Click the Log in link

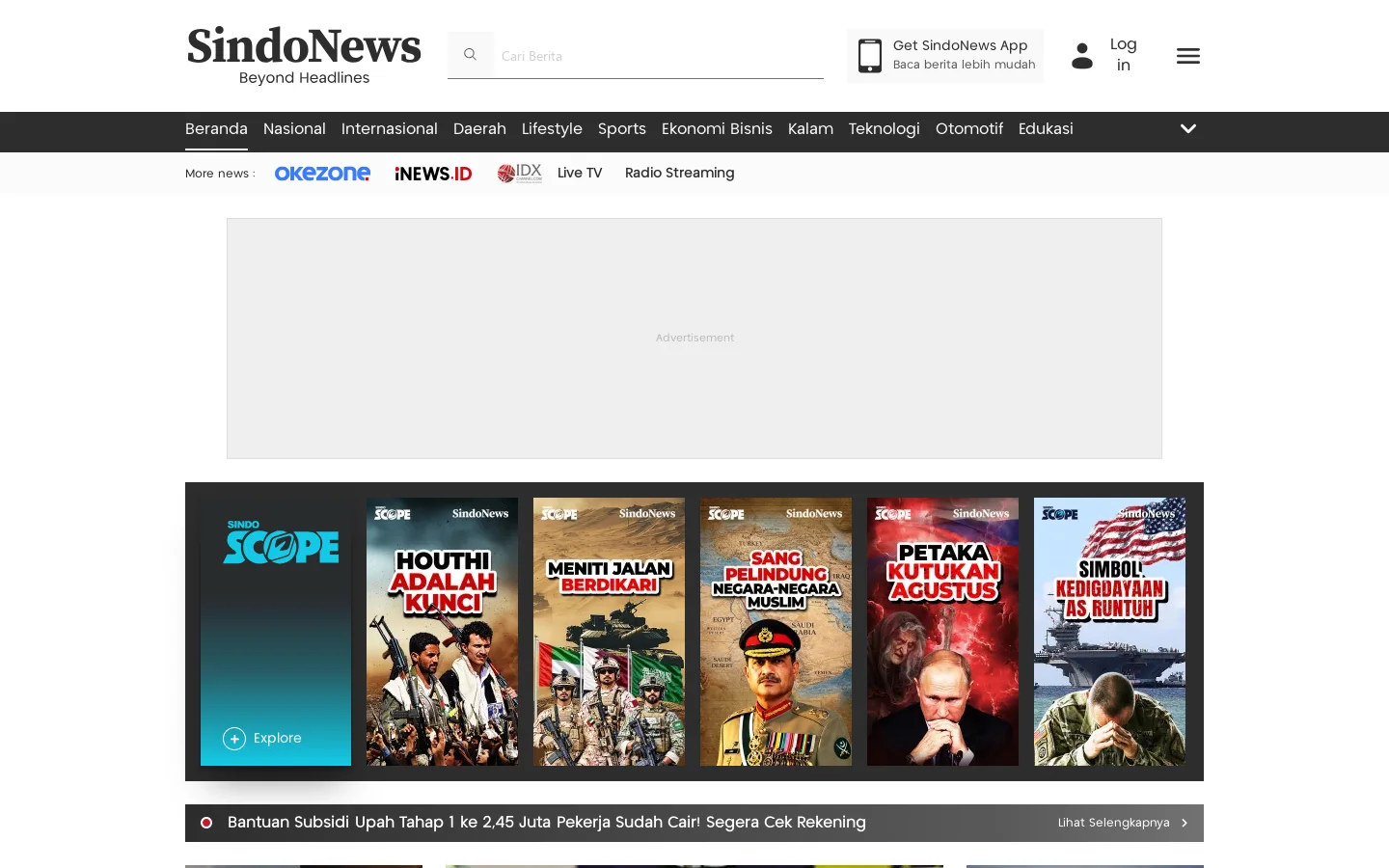pos(1123,55)
